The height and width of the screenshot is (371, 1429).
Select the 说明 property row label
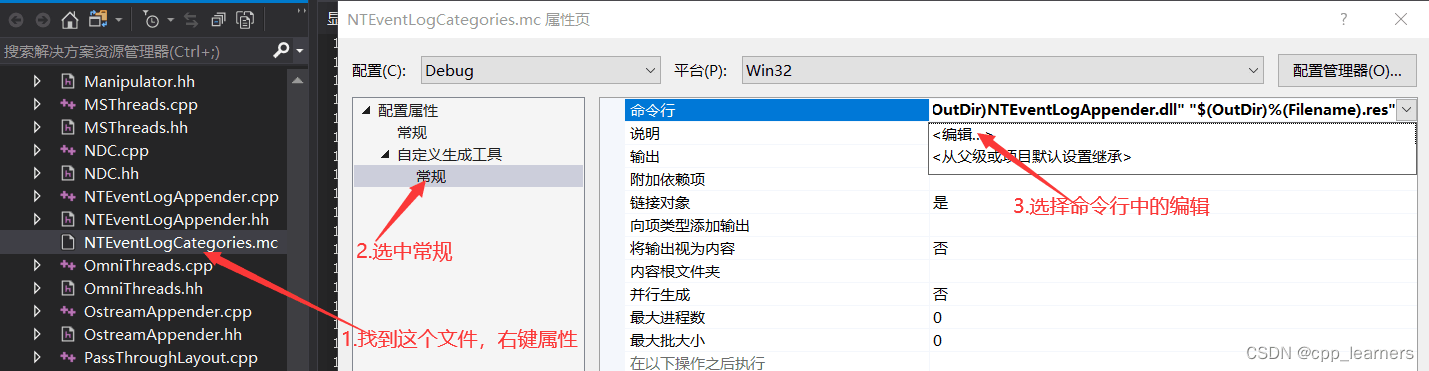pyautogui.click(x=644, y=133)
